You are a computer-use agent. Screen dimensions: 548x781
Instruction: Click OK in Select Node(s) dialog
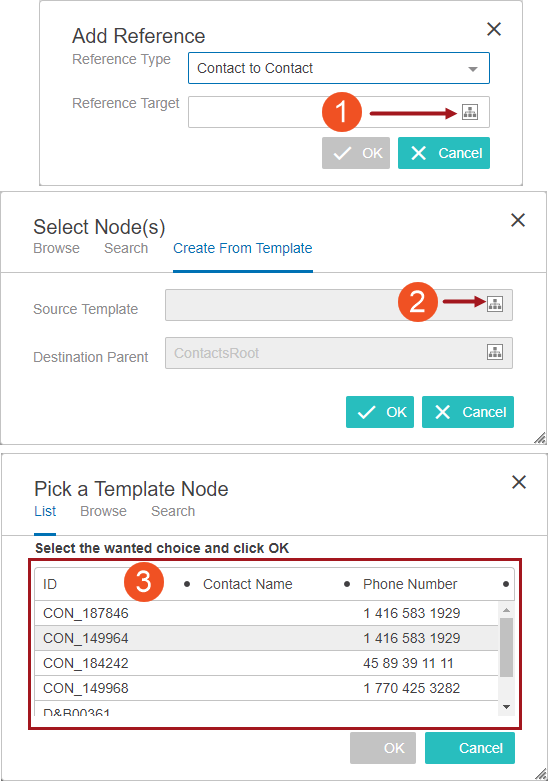pos(380,412)
